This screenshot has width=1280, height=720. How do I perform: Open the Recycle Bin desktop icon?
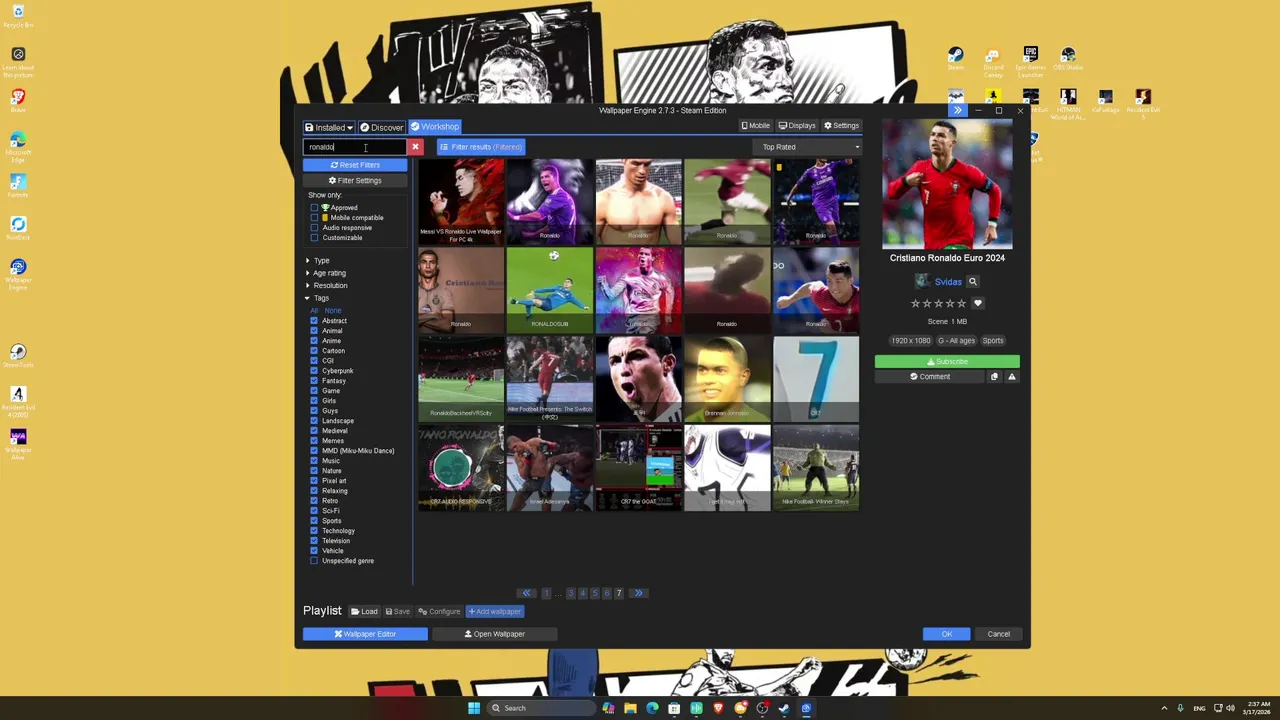click(18, 16)
